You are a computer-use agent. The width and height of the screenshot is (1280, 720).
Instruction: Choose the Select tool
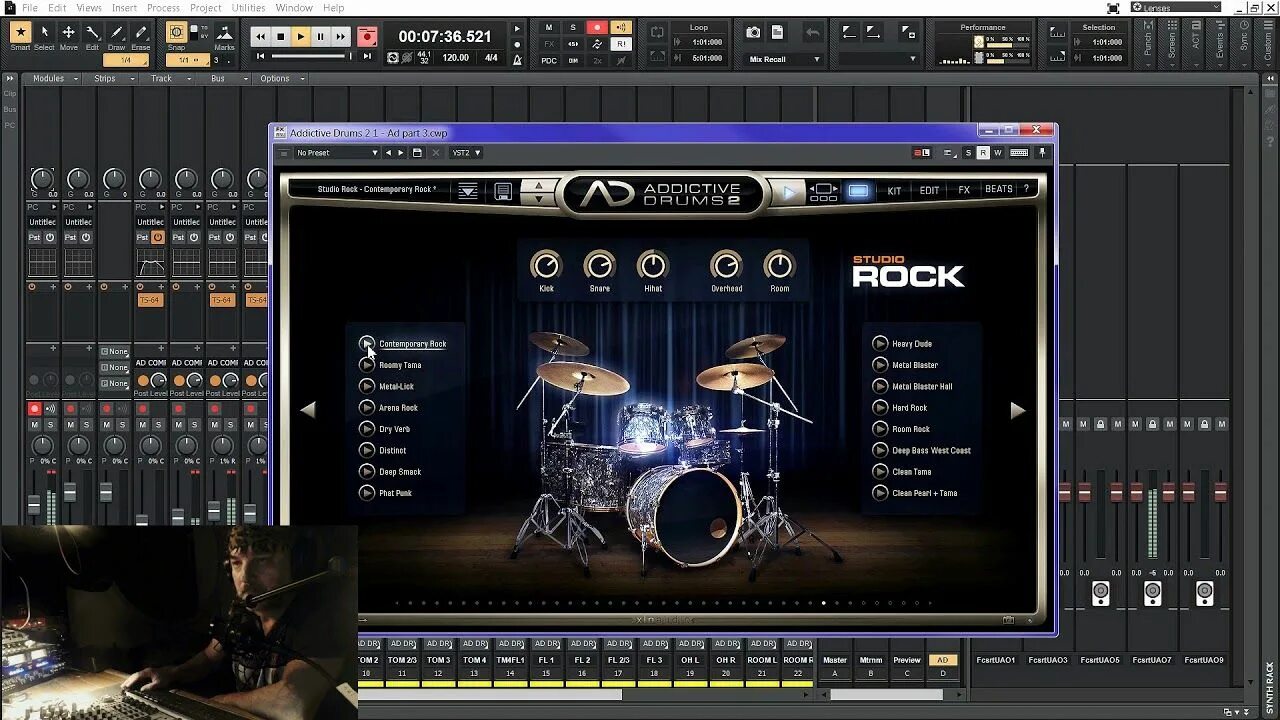click(x=44, y=36)
